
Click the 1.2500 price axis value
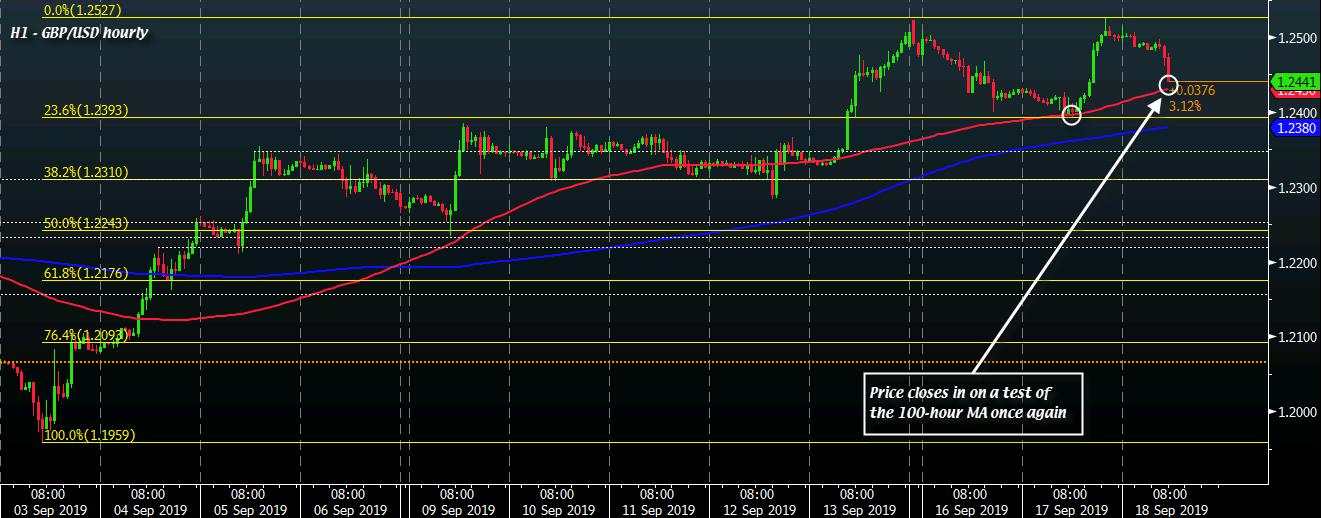1296,38
